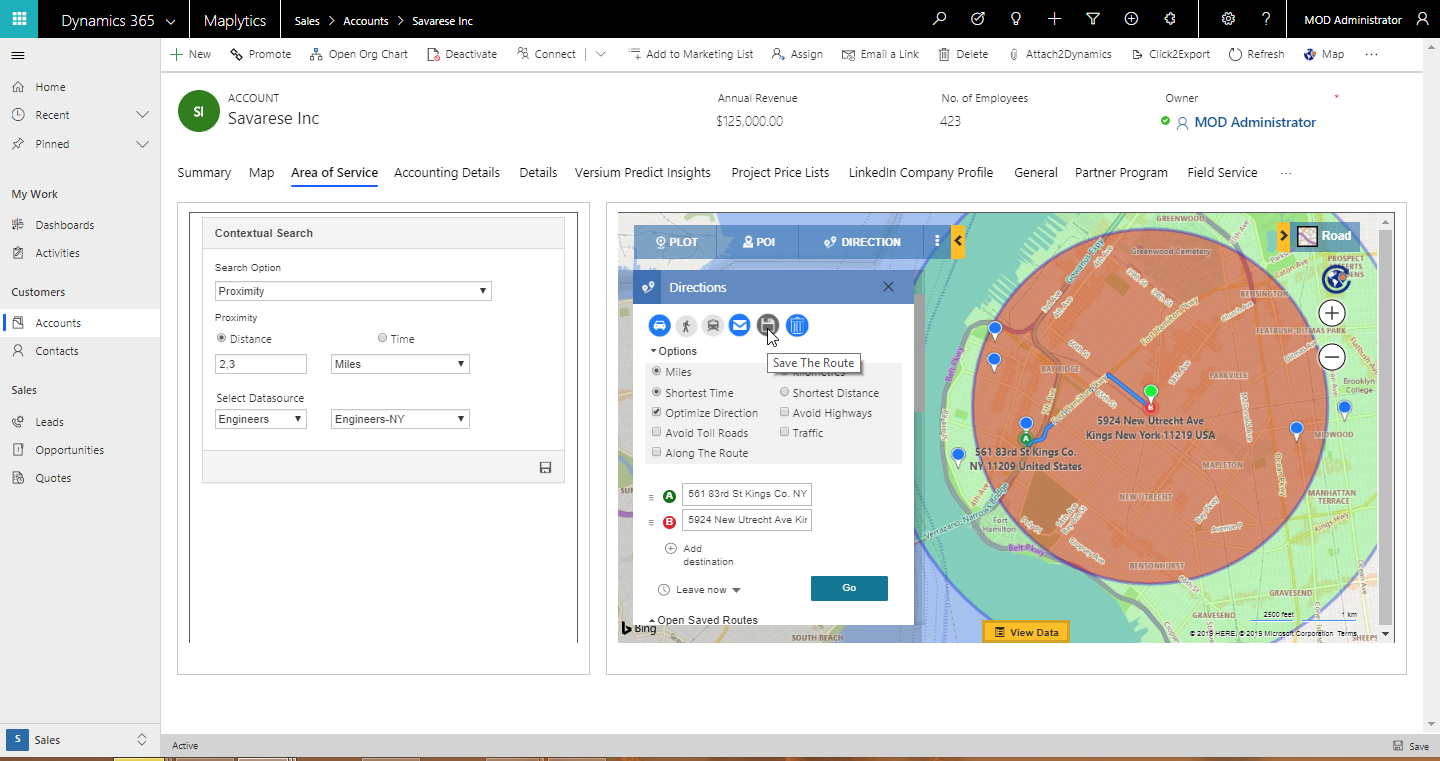Viewport: 1440px width, 761px height.
Task: Email the route with the envelope icon
Action: [x=739, y=325]
